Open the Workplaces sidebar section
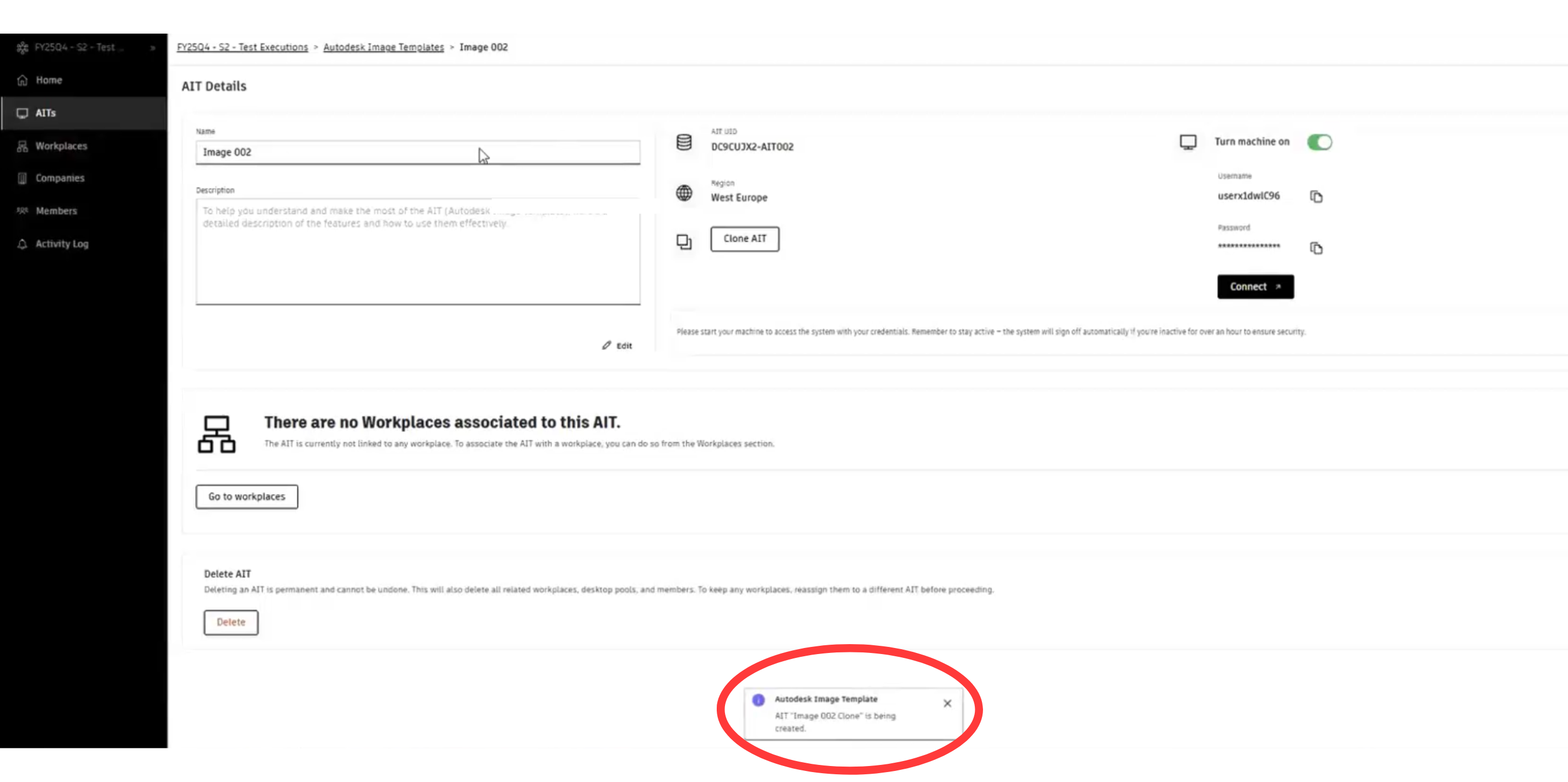This screenshot has width=1568, height=782. 61,146
